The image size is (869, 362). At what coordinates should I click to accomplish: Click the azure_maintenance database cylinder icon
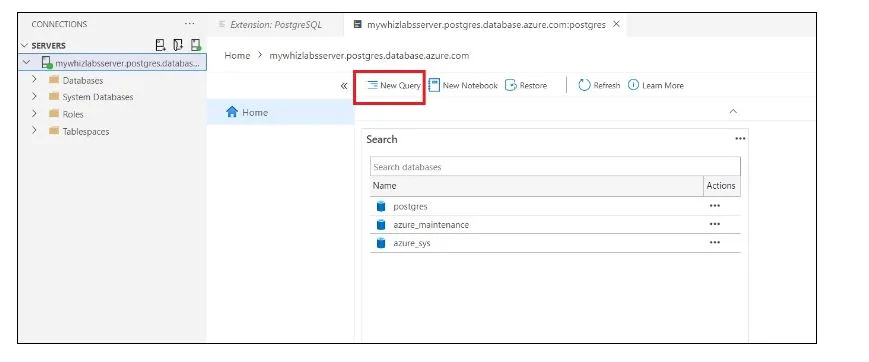click(x=381, y=225)
